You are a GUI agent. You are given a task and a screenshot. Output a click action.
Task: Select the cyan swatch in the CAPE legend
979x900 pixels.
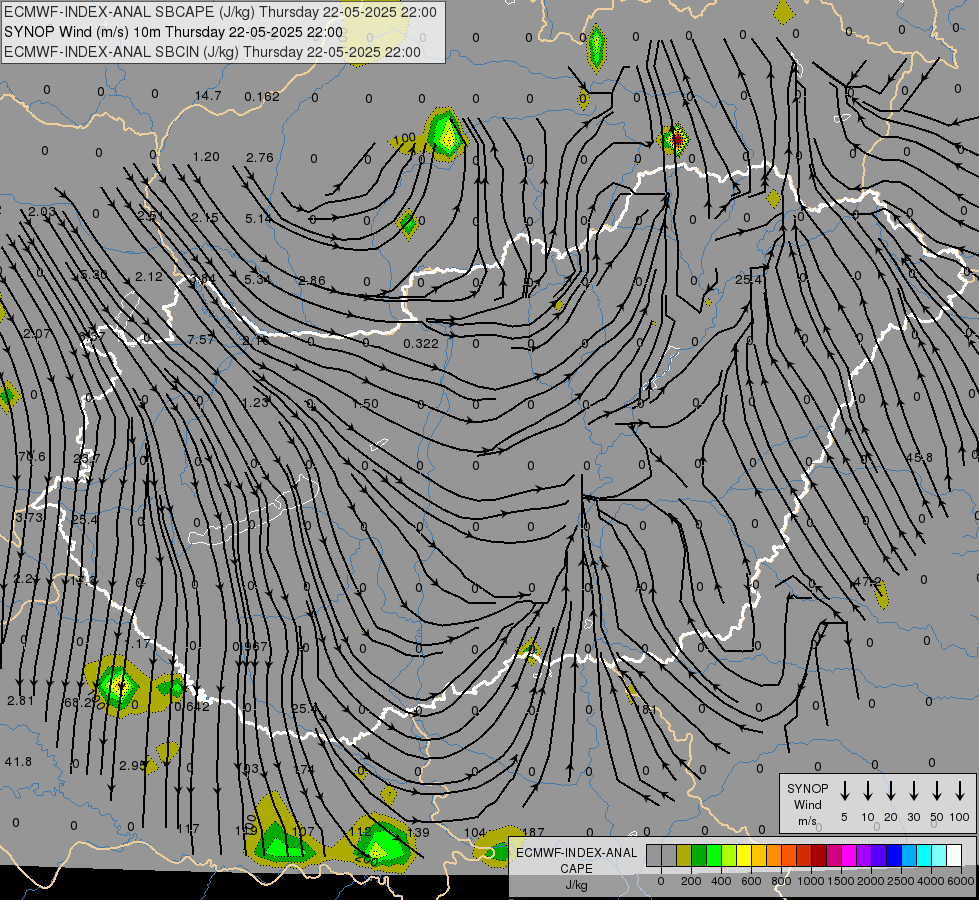(x=923, y=856)
